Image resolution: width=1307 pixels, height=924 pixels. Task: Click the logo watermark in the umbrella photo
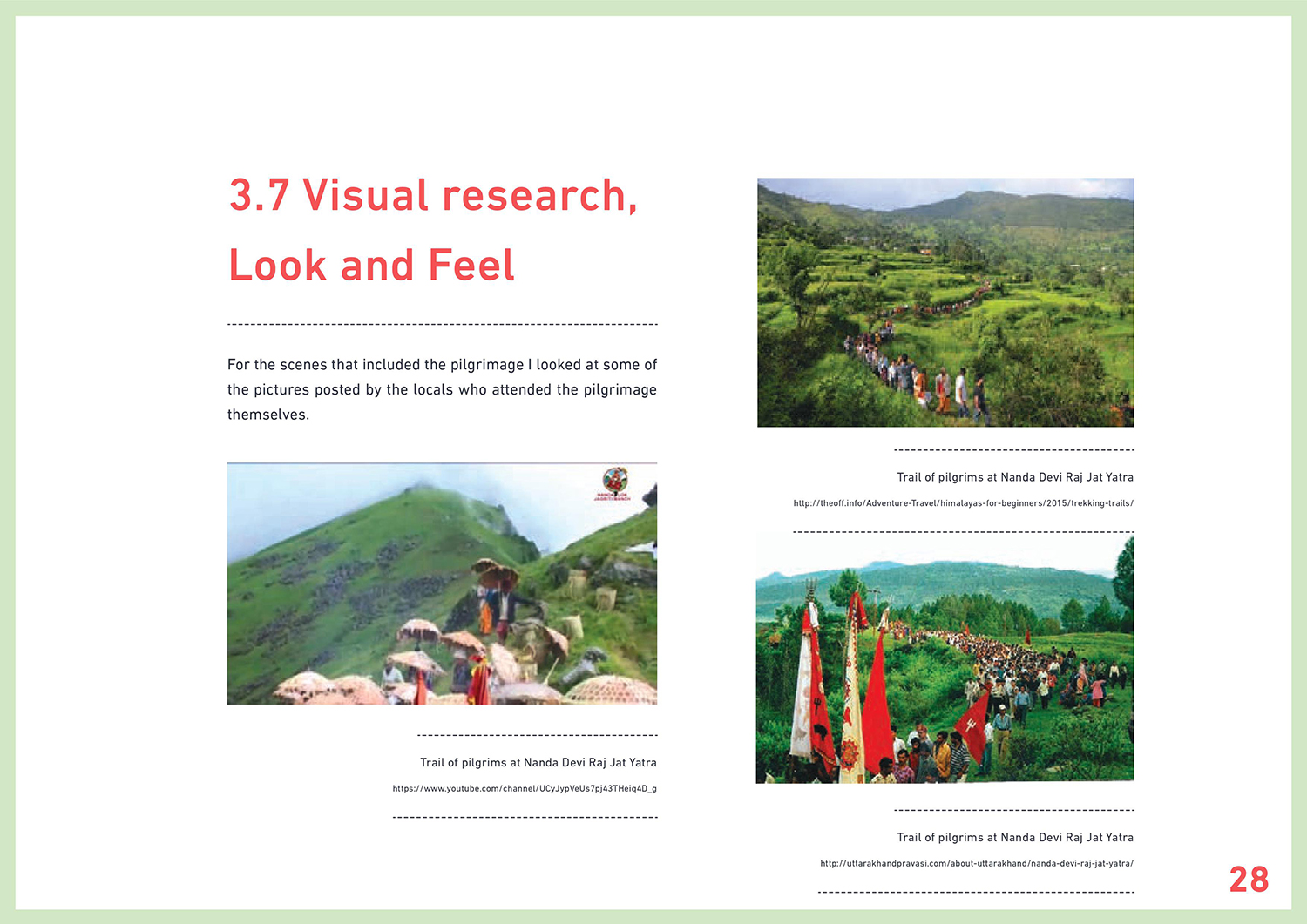tap(615, 484)
